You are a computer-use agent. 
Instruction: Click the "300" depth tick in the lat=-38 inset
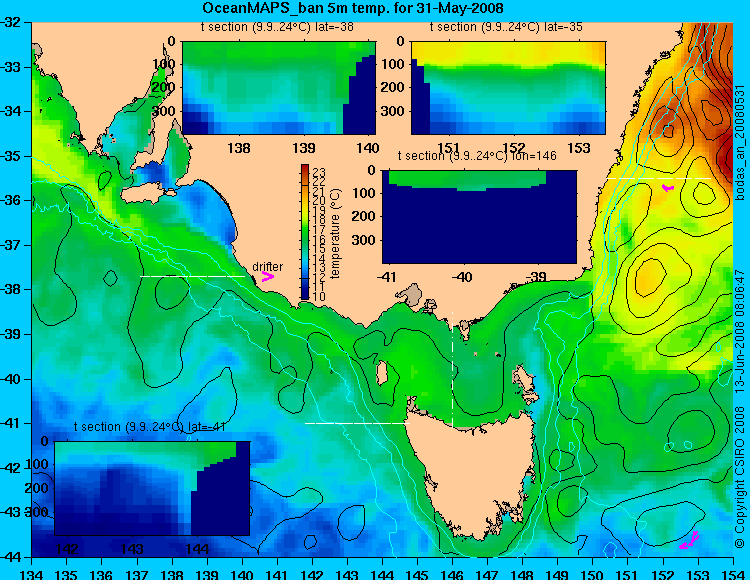coord(164,111)
